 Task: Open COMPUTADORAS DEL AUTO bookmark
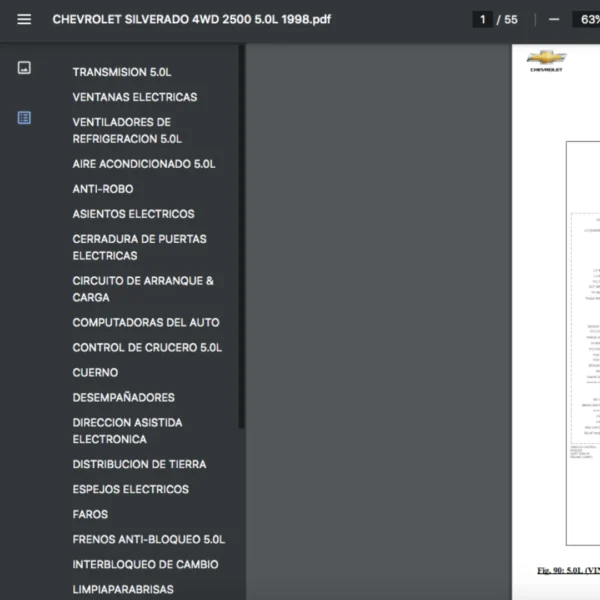point(146,323)
